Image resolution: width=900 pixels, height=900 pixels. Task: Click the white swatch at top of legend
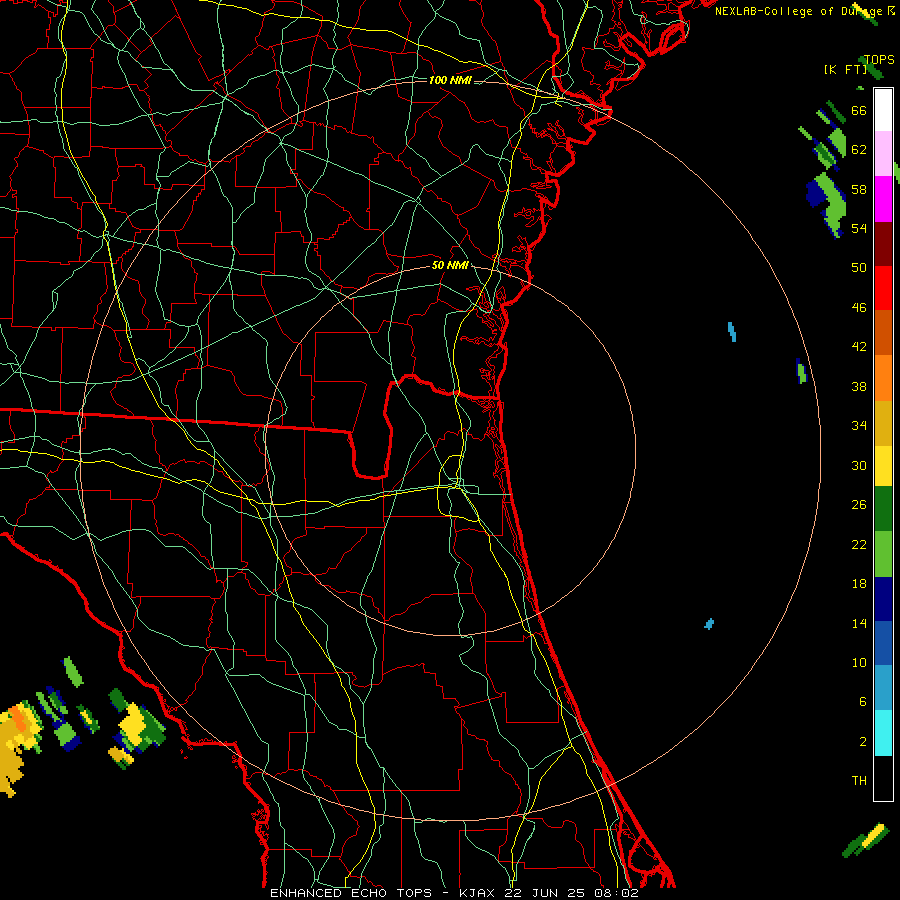click(x=883, y=110)
